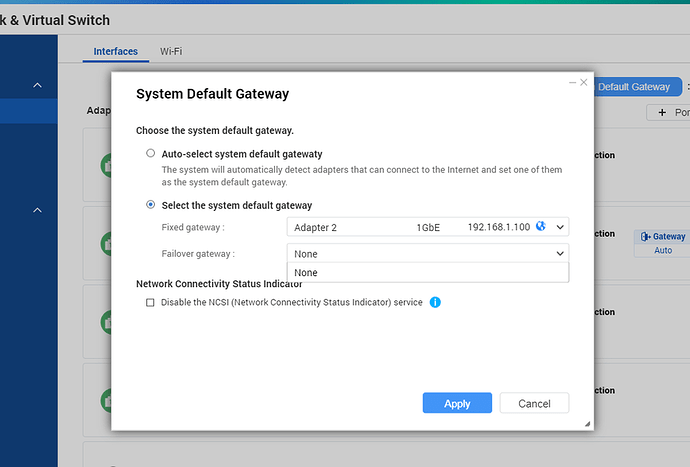The image size is (690, 467).
Task: Click the Gateway Auto badge
Action: coord(662,243)
